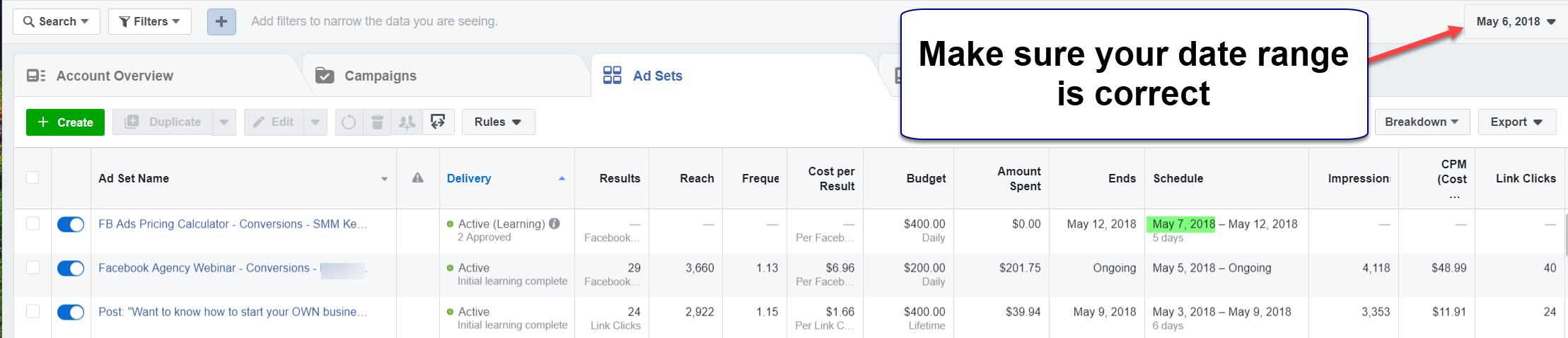
Task: Click the plus add-filter icon
Action: [221, 21]
